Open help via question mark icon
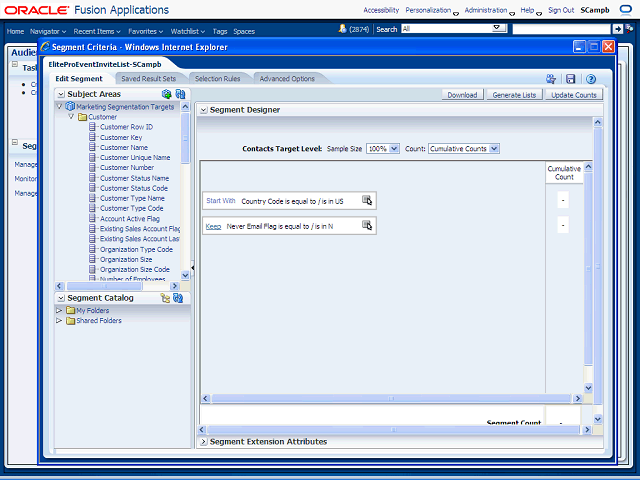Viewport: 640px width, 480px height. pyautogui.click(x=591, y=79)
